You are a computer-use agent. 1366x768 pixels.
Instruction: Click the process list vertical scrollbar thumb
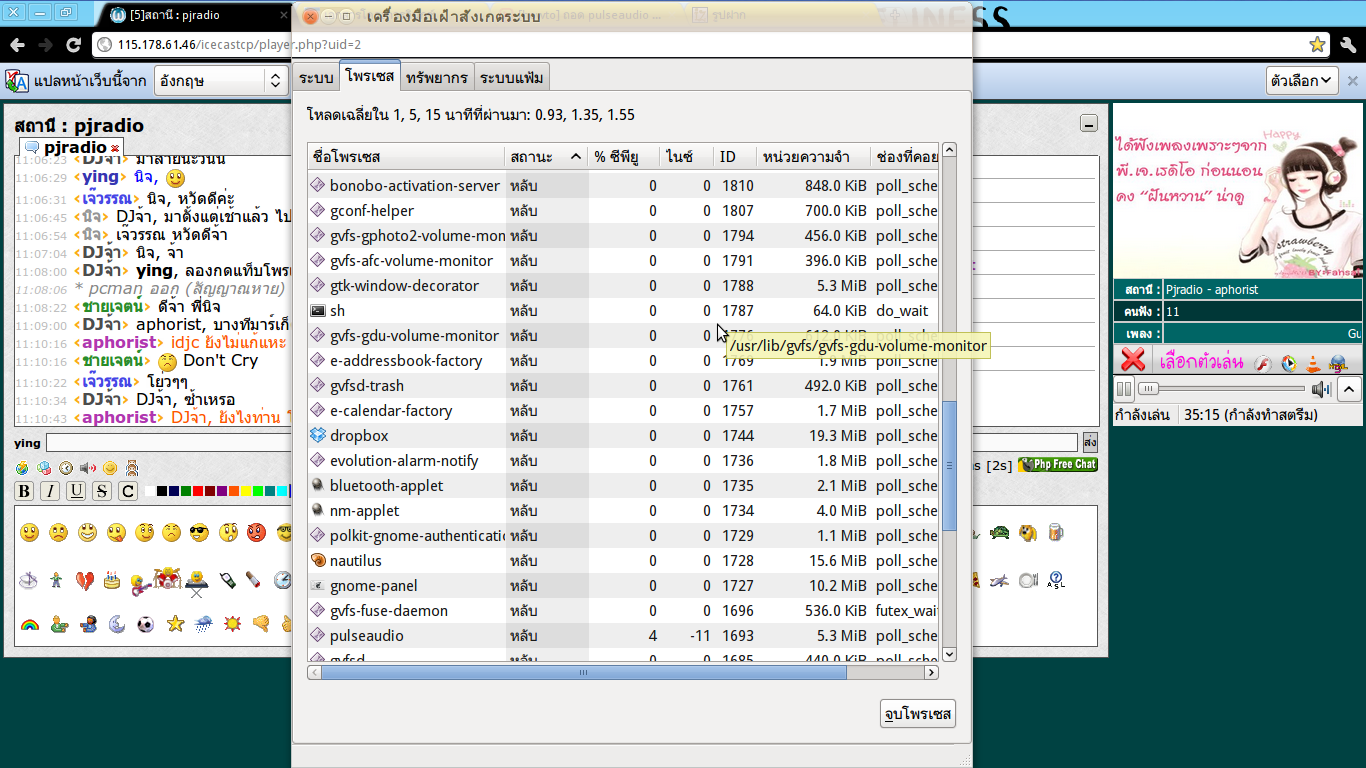click(x=950, y=465)
